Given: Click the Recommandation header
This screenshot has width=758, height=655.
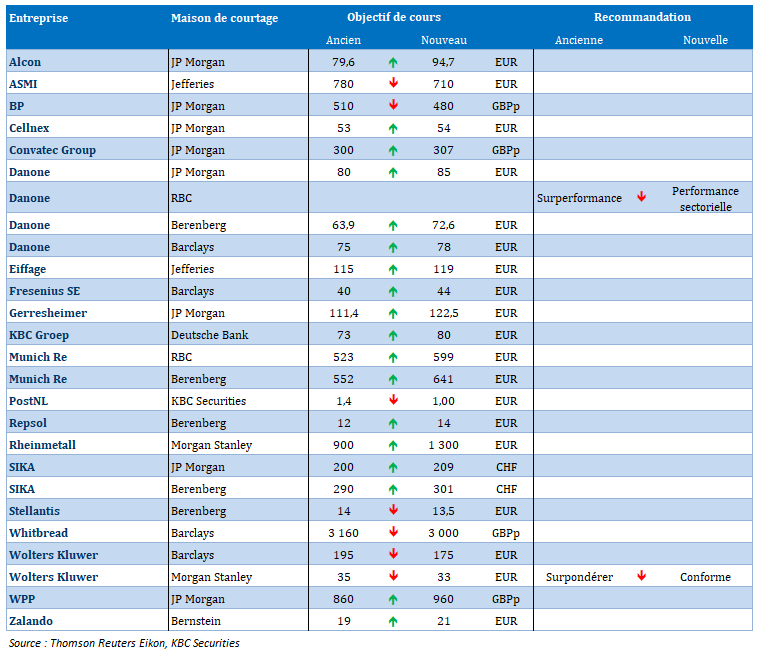Looking at the screenshot, I should click(x=642, y=18).
